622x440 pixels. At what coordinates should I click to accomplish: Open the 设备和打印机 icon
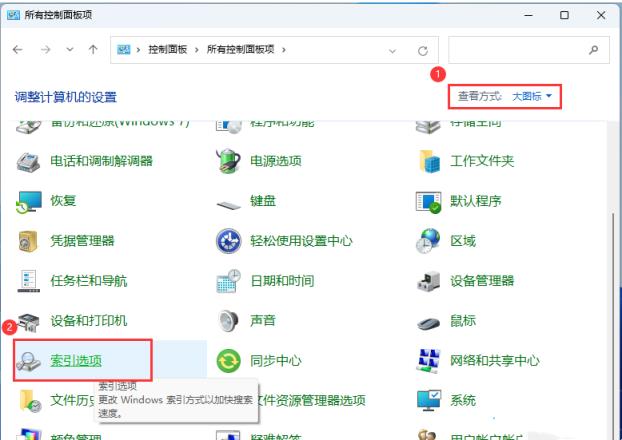tap(29, 321)
